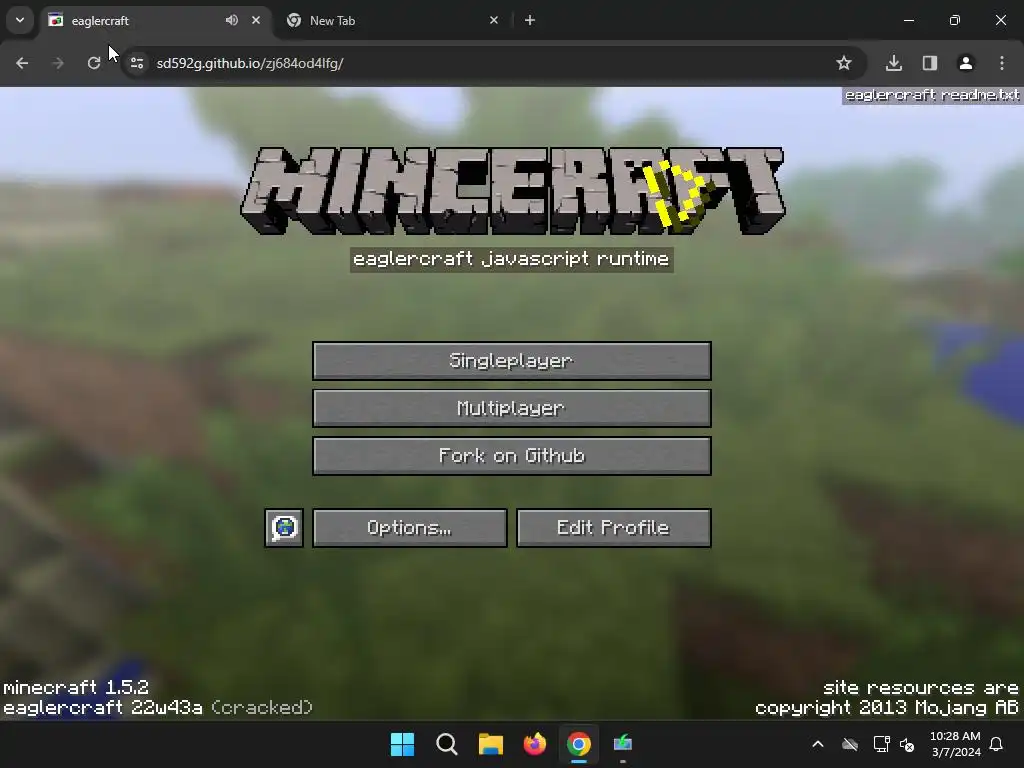Viewport: 1024px width, 768px height.
Task: Close the New Tab tab
Action: coord(494,20)
